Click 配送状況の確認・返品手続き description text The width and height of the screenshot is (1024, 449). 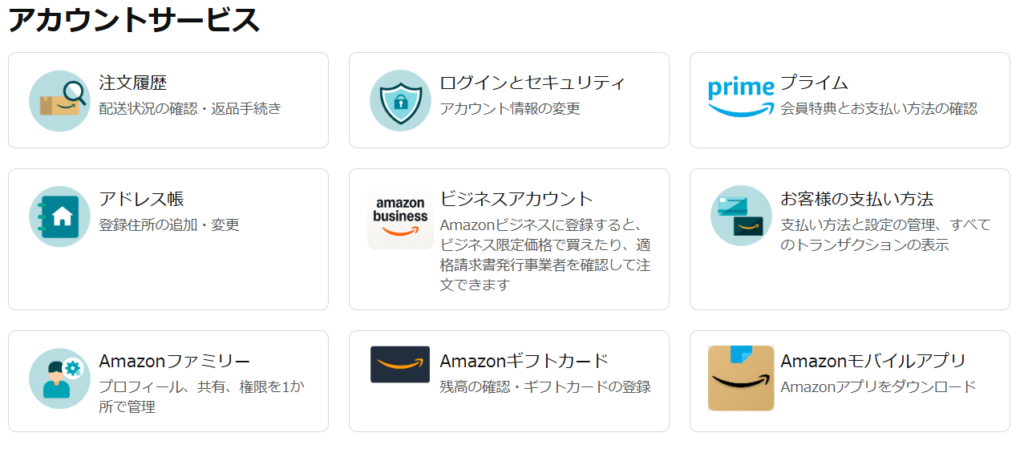tap(190, 108)
